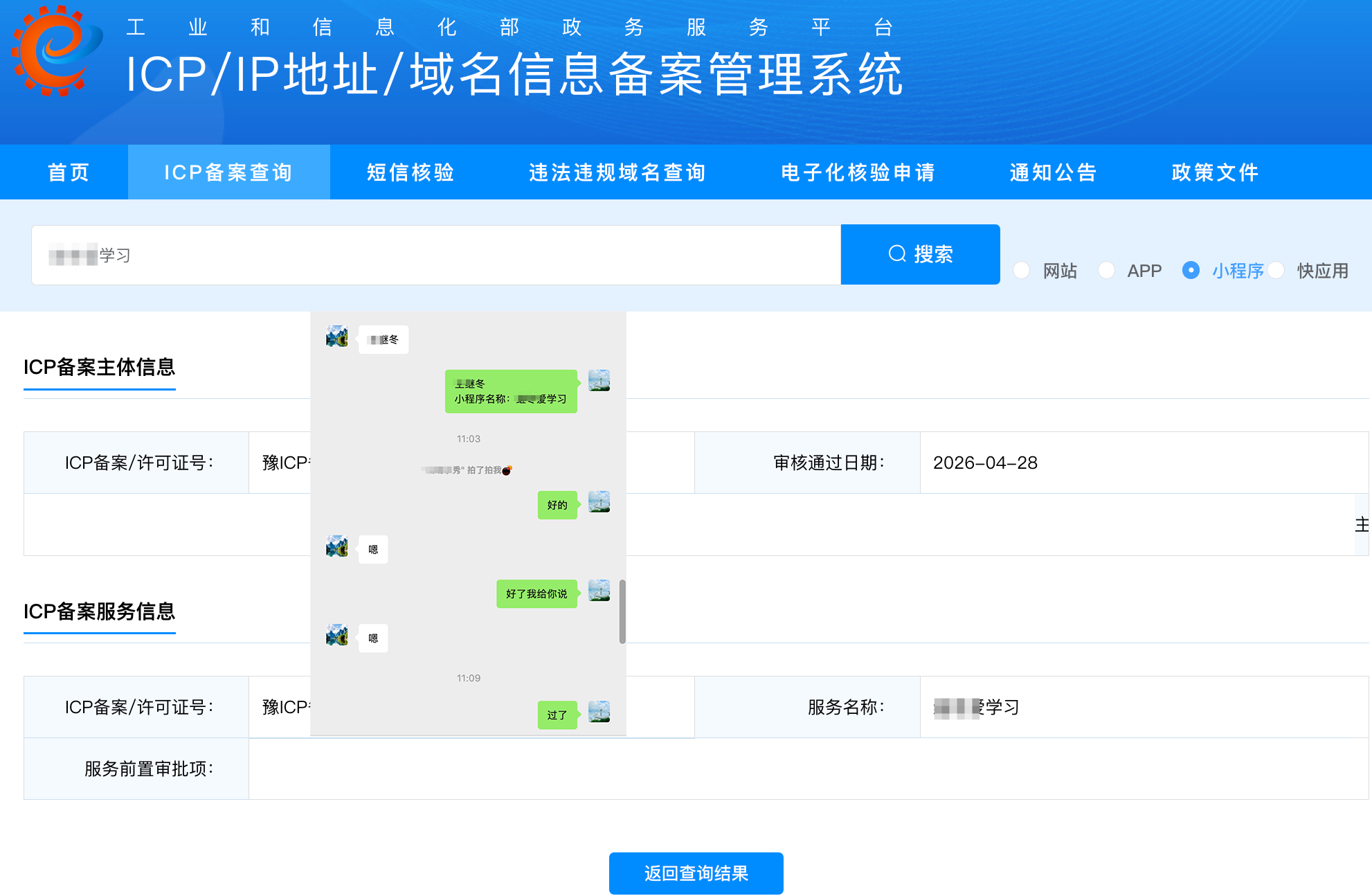Click the MIIT gear logo icon
The image size is (1372, 896).
[57, 50]
